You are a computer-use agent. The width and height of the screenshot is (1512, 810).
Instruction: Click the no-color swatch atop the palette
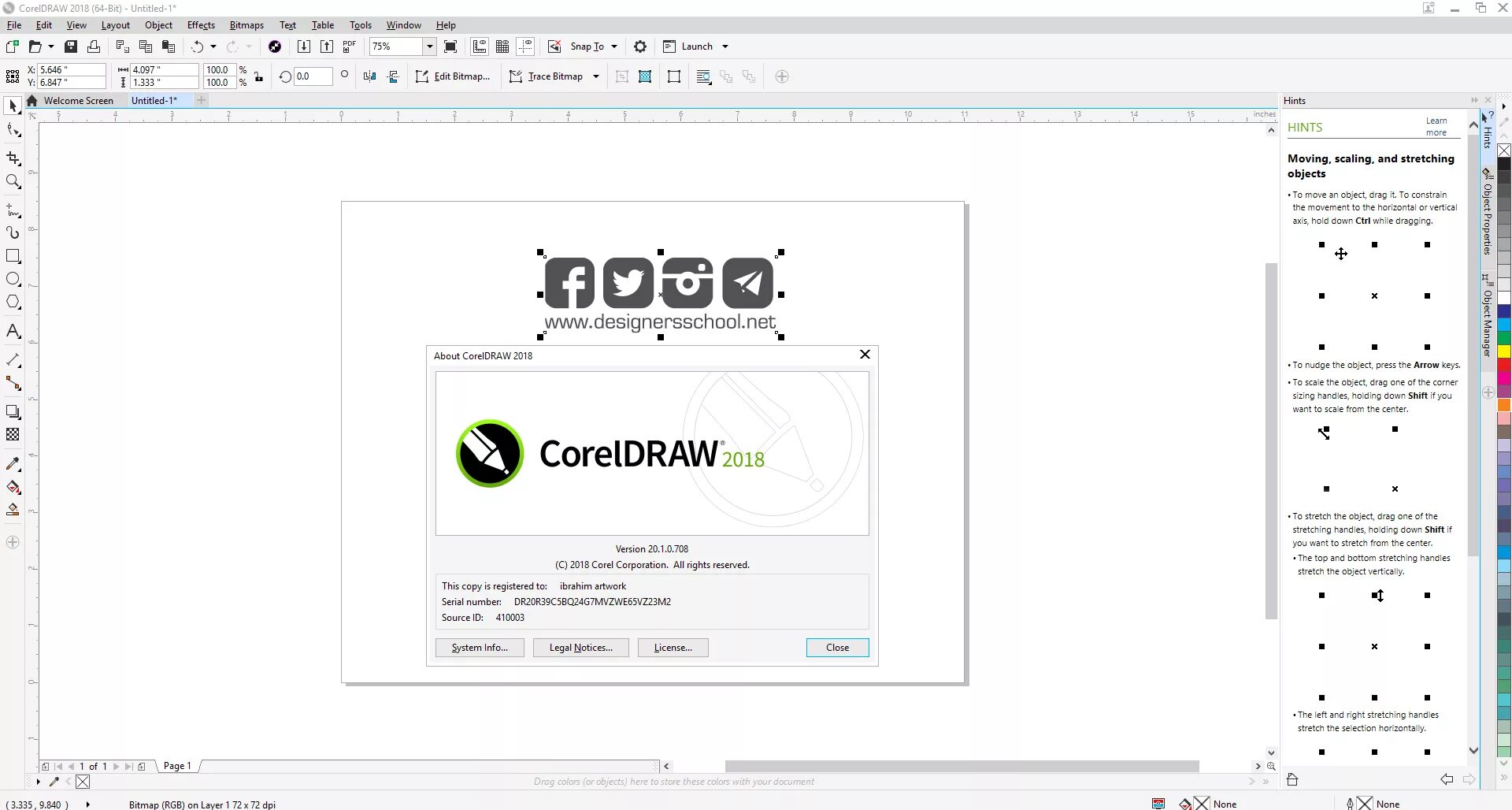coord(1503,150)
